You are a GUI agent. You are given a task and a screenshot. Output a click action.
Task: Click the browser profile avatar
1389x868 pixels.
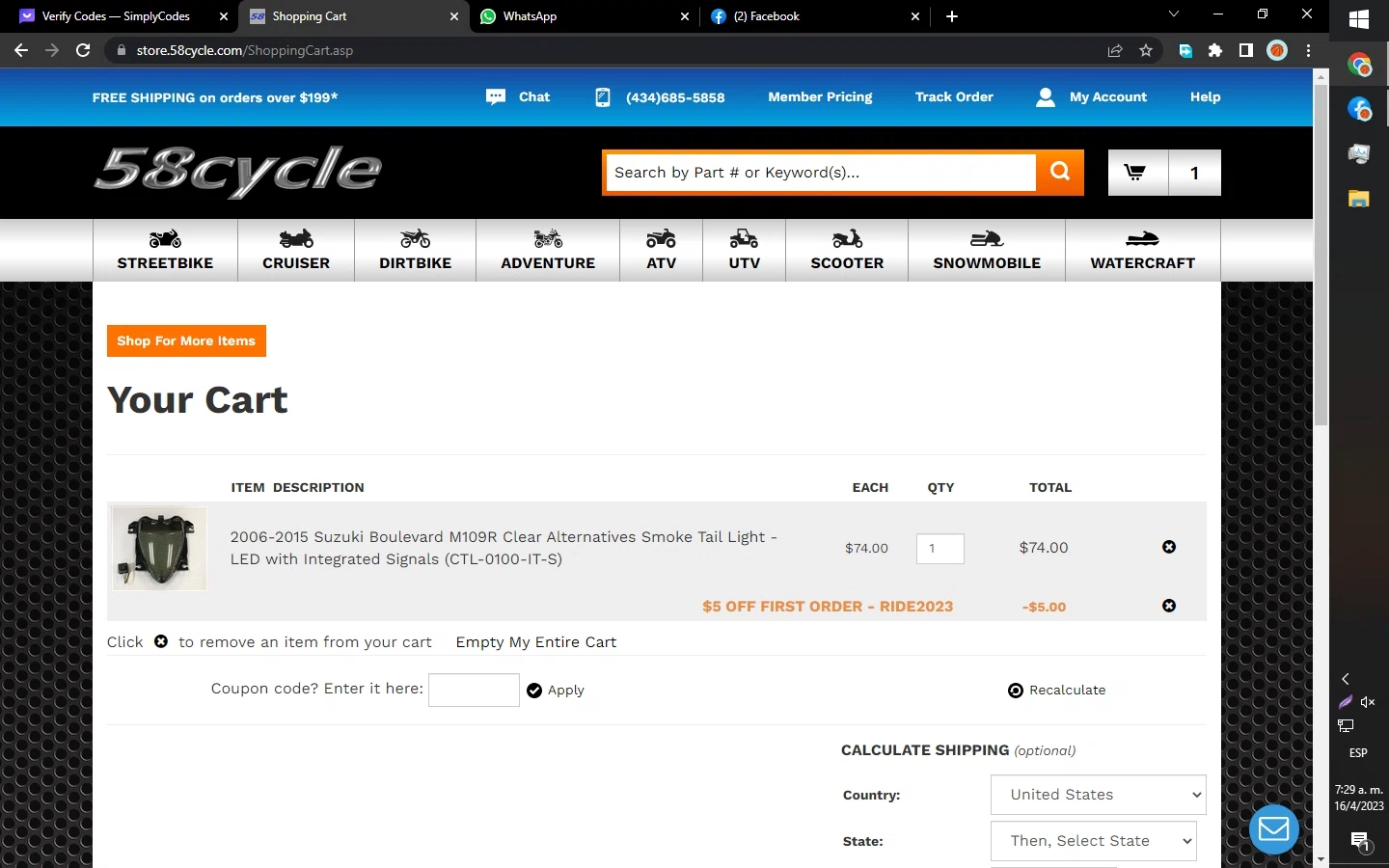pos(1277,50)
